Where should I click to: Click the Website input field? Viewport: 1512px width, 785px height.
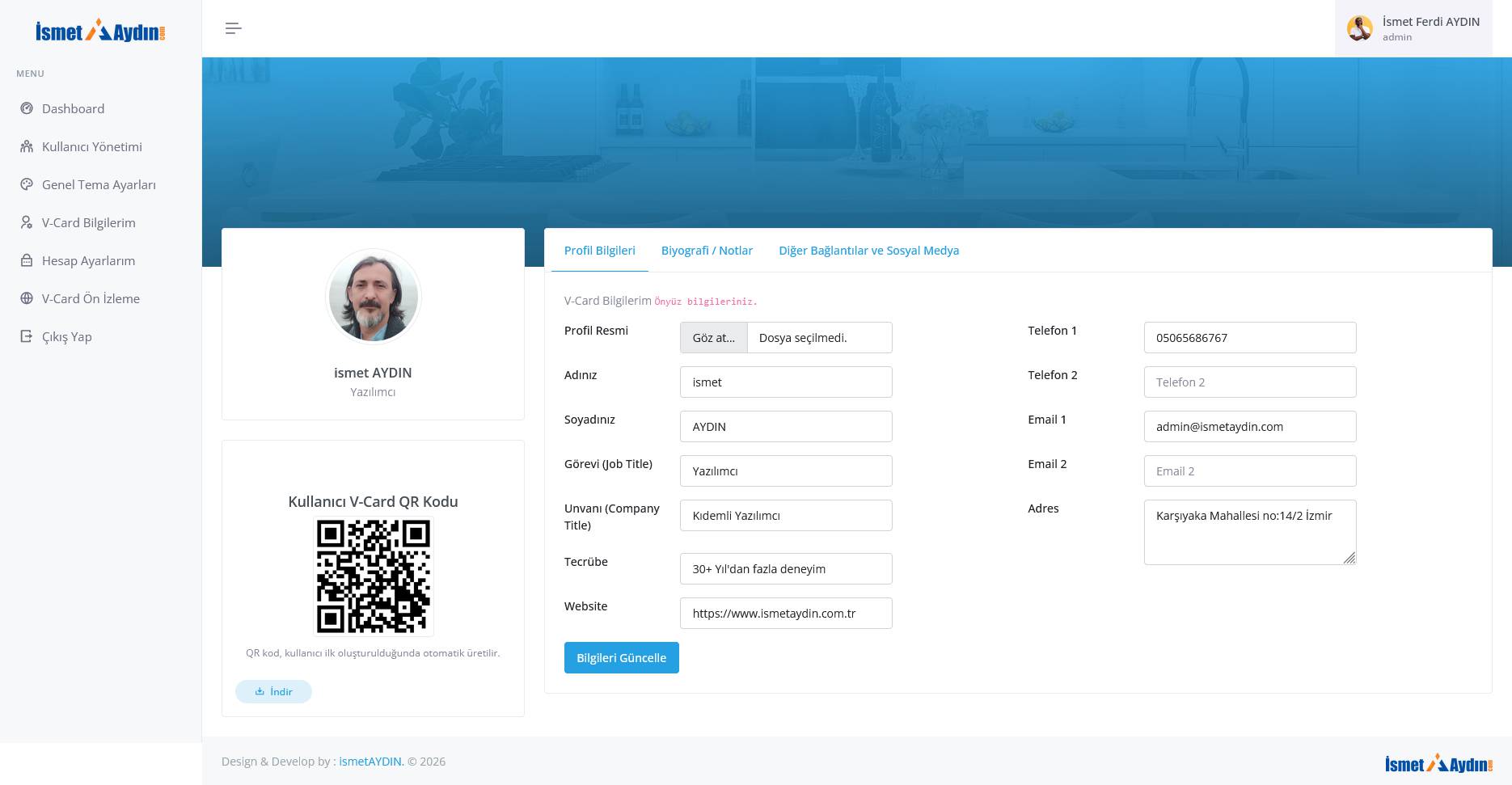pos(786,613)
